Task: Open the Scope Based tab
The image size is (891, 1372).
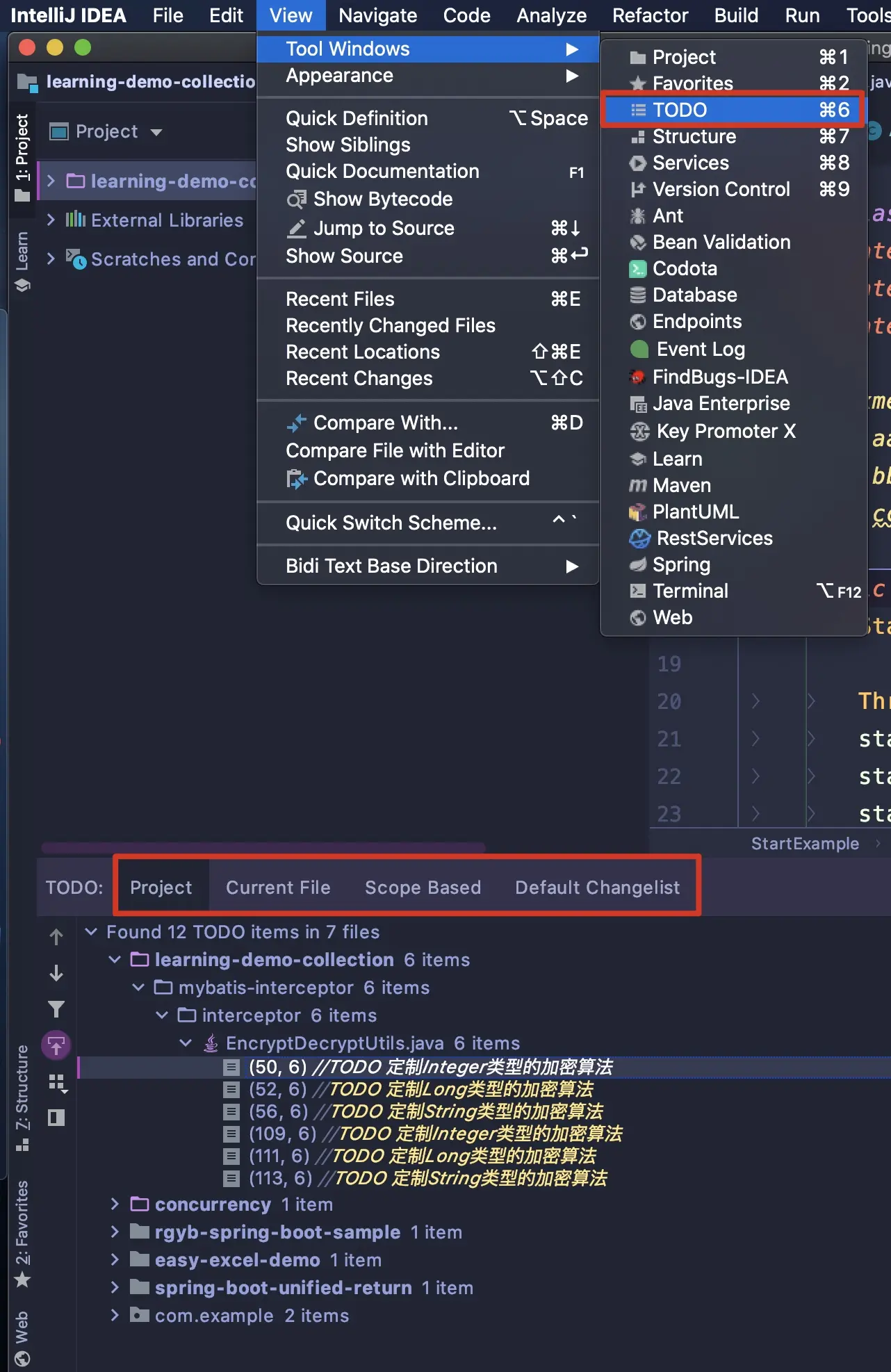Action: tap(423, 887)
